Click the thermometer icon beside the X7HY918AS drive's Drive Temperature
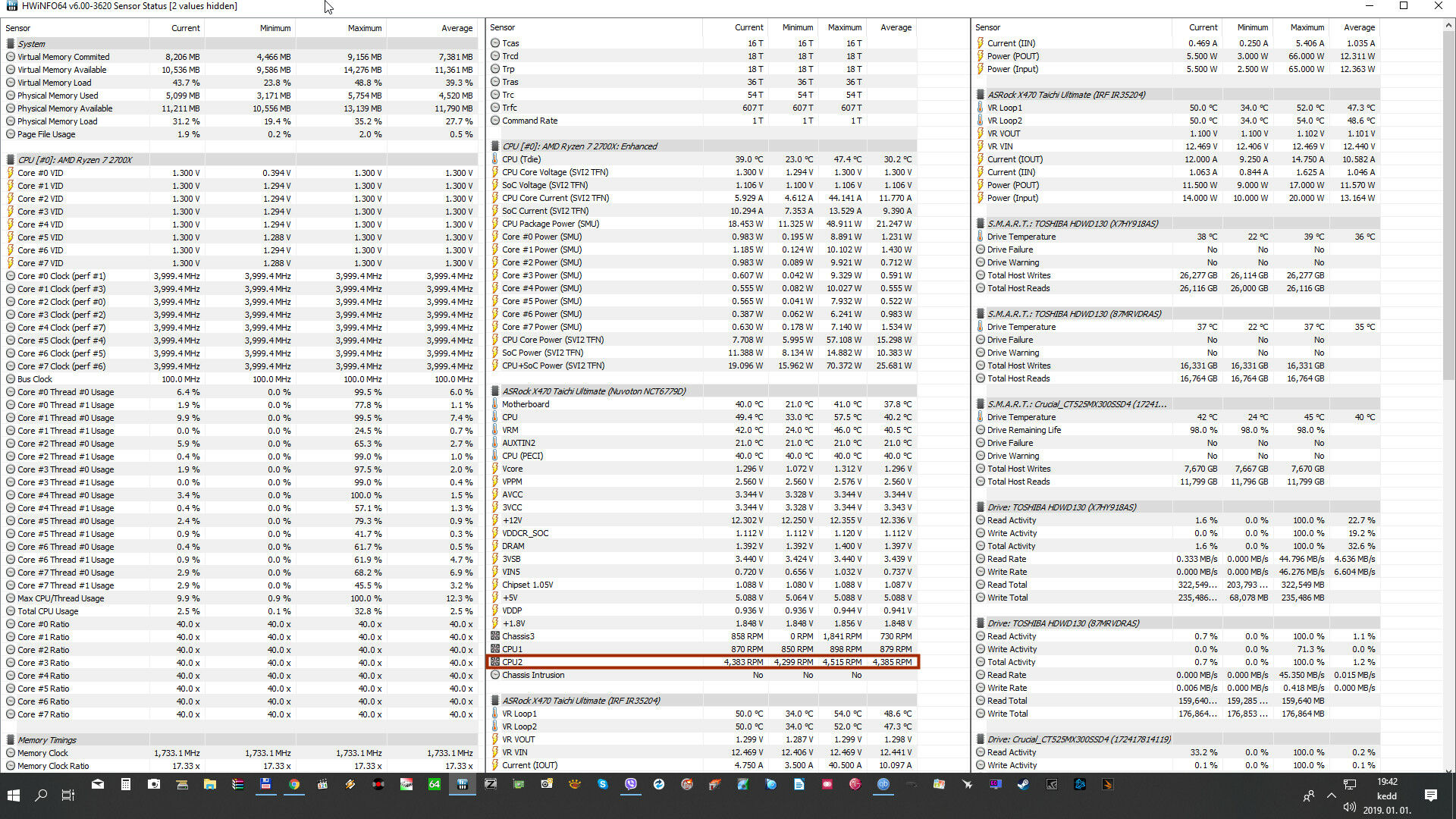Screen dimensions: 1456x819 981,237
